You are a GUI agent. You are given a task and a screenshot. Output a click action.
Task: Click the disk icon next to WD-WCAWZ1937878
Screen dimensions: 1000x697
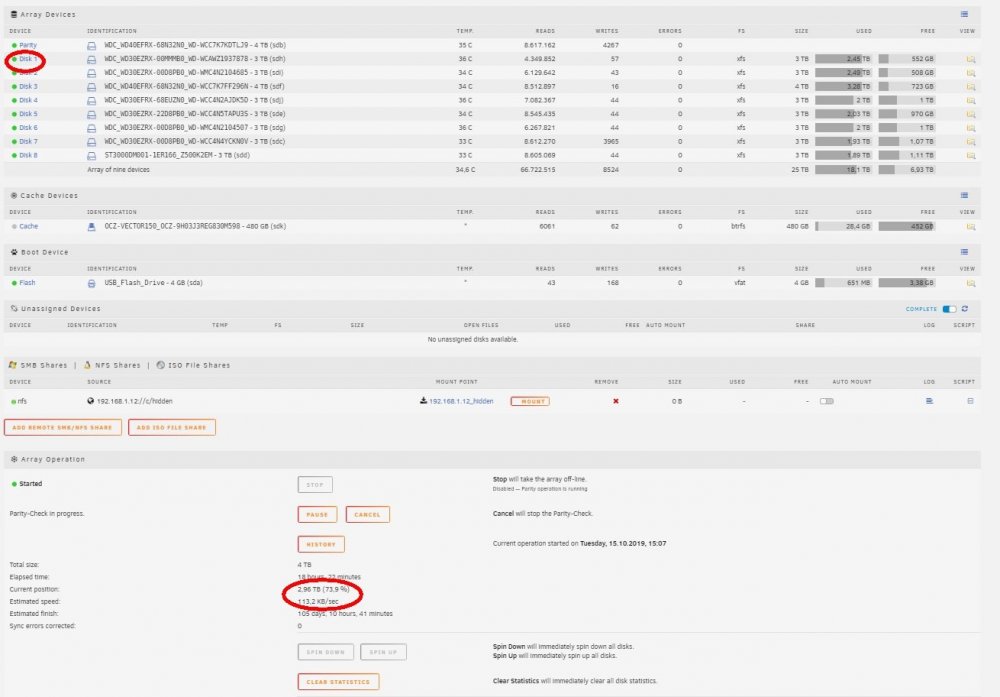click(91, 59)
